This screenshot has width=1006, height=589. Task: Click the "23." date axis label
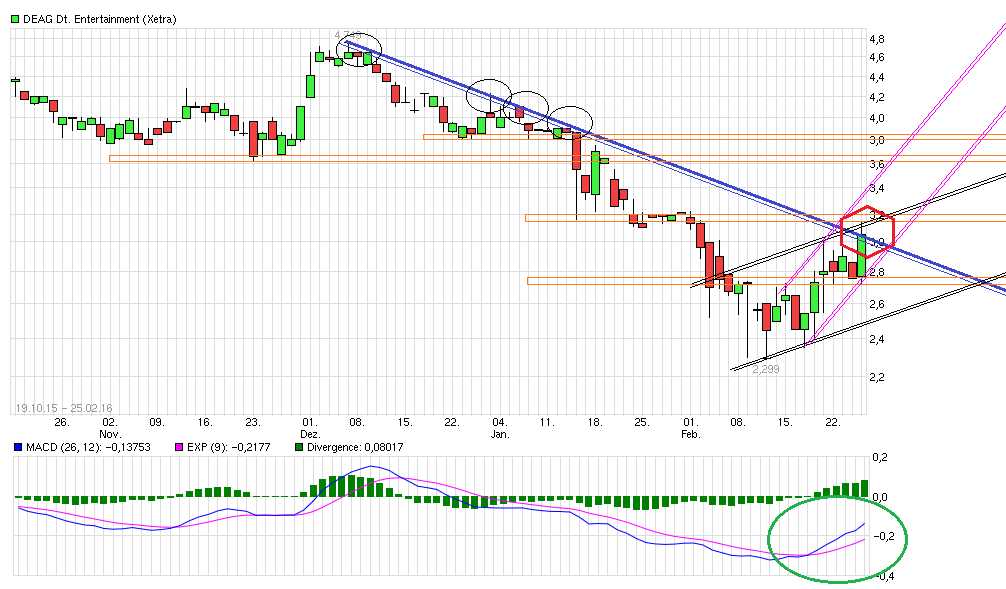point(253,422)
